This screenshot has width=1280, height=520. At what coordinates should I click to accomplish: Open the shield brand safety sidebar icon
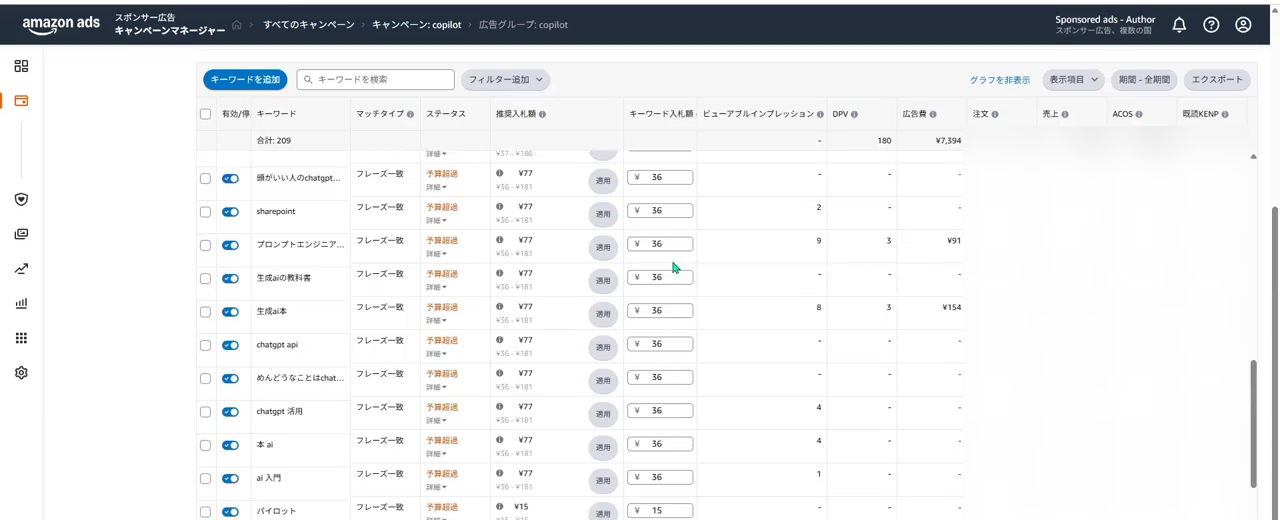click(21, 199)
